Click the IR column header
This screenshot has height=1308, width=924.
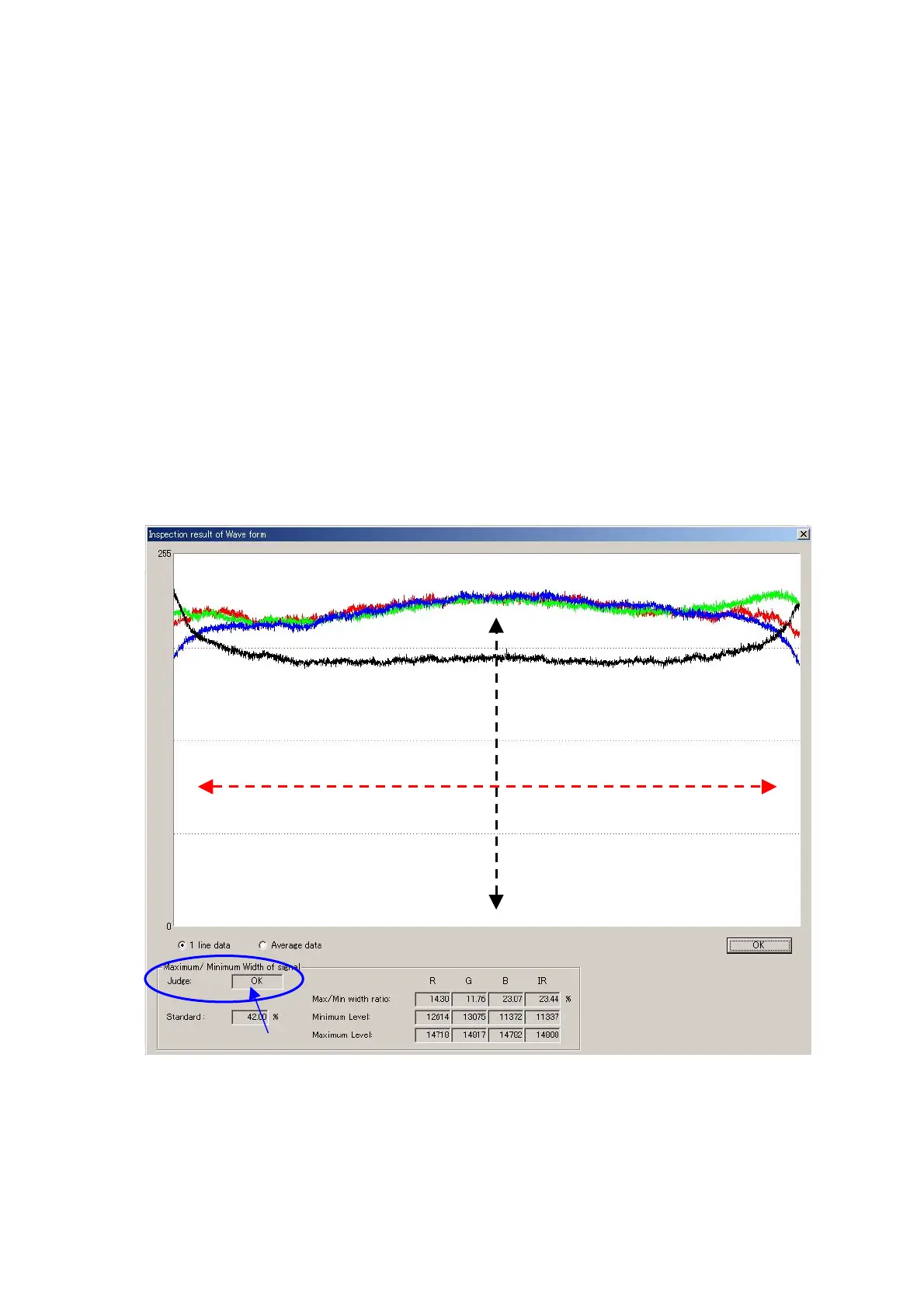tap(542, 981)
